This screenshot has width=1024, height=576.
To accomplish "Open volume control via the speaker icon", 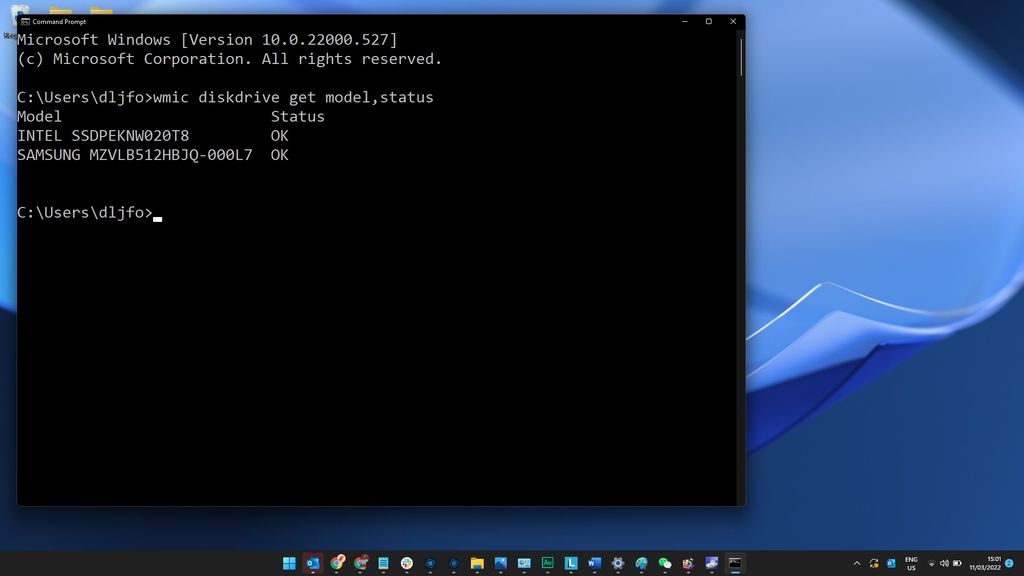I will pos(945,563).
